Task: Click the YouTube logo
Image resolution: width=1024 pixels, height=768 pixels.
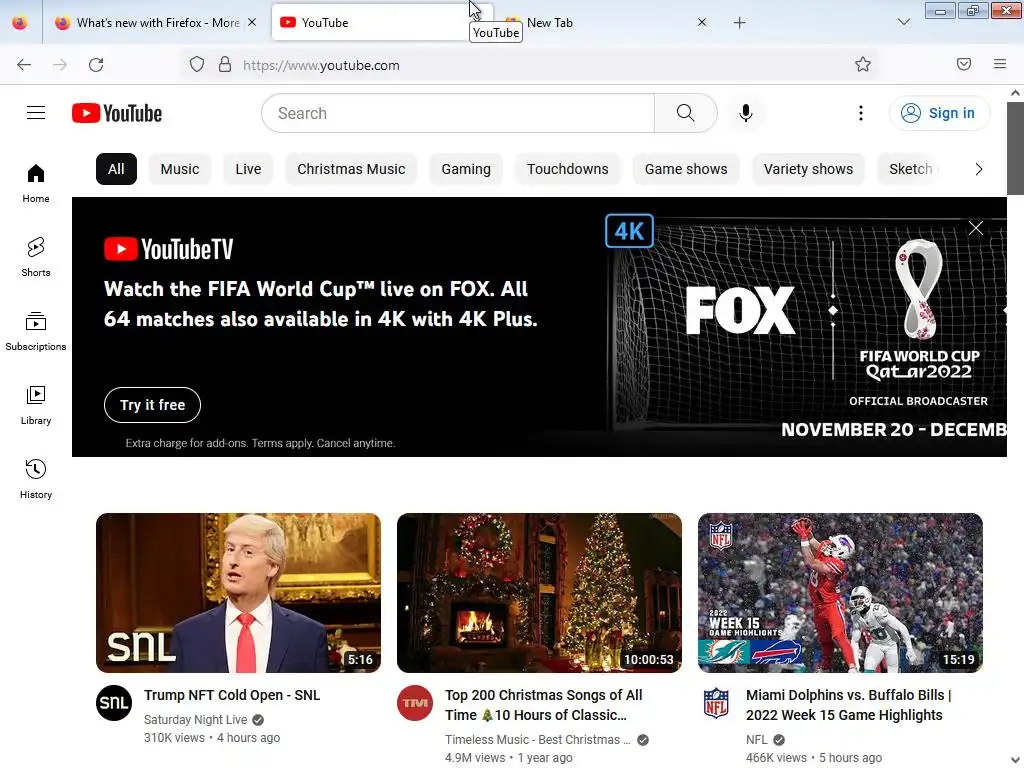Action: tap(117, 113)
